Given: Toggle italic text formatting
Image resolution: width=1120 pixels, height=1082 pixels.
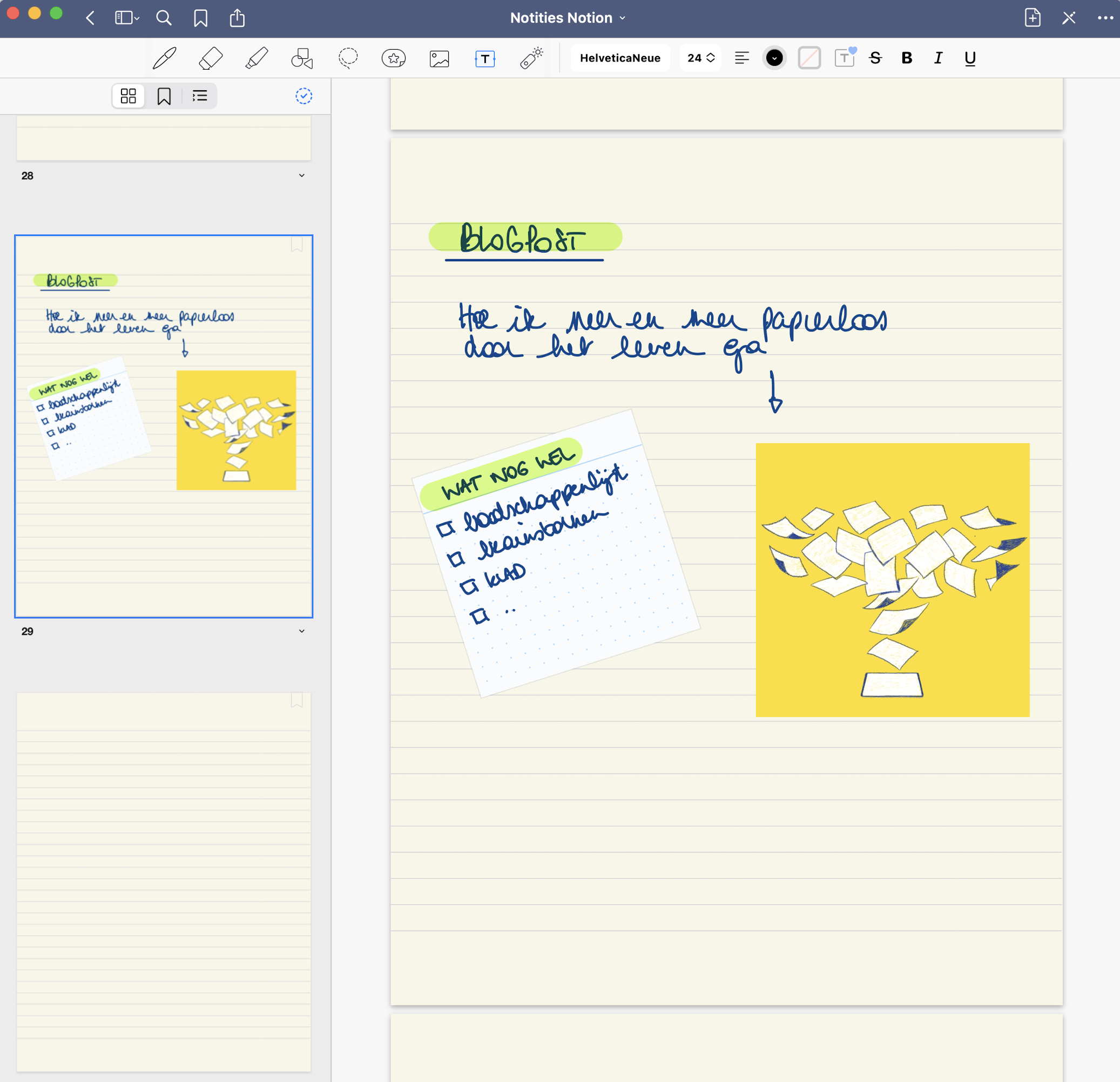Looking at the screenshot, I should coord(937,57).
